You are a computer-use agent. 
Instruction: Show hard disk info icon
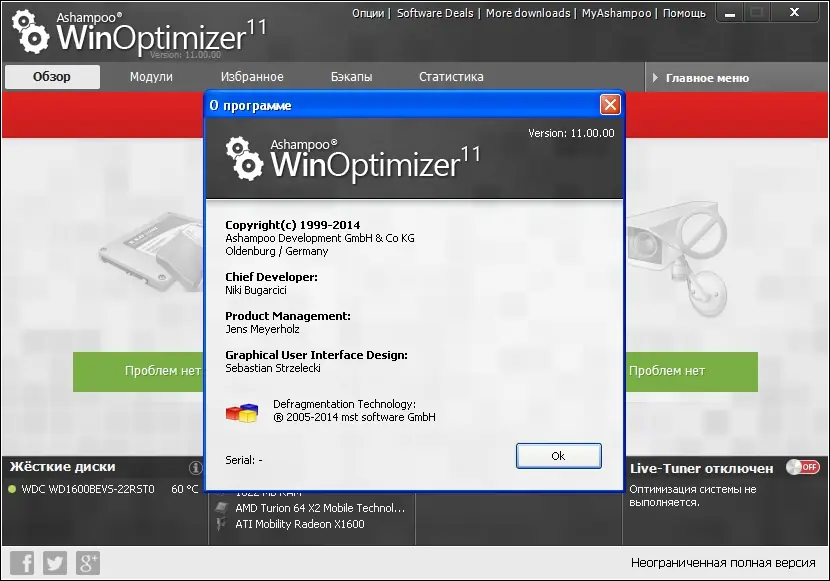[x=195, y=467]
